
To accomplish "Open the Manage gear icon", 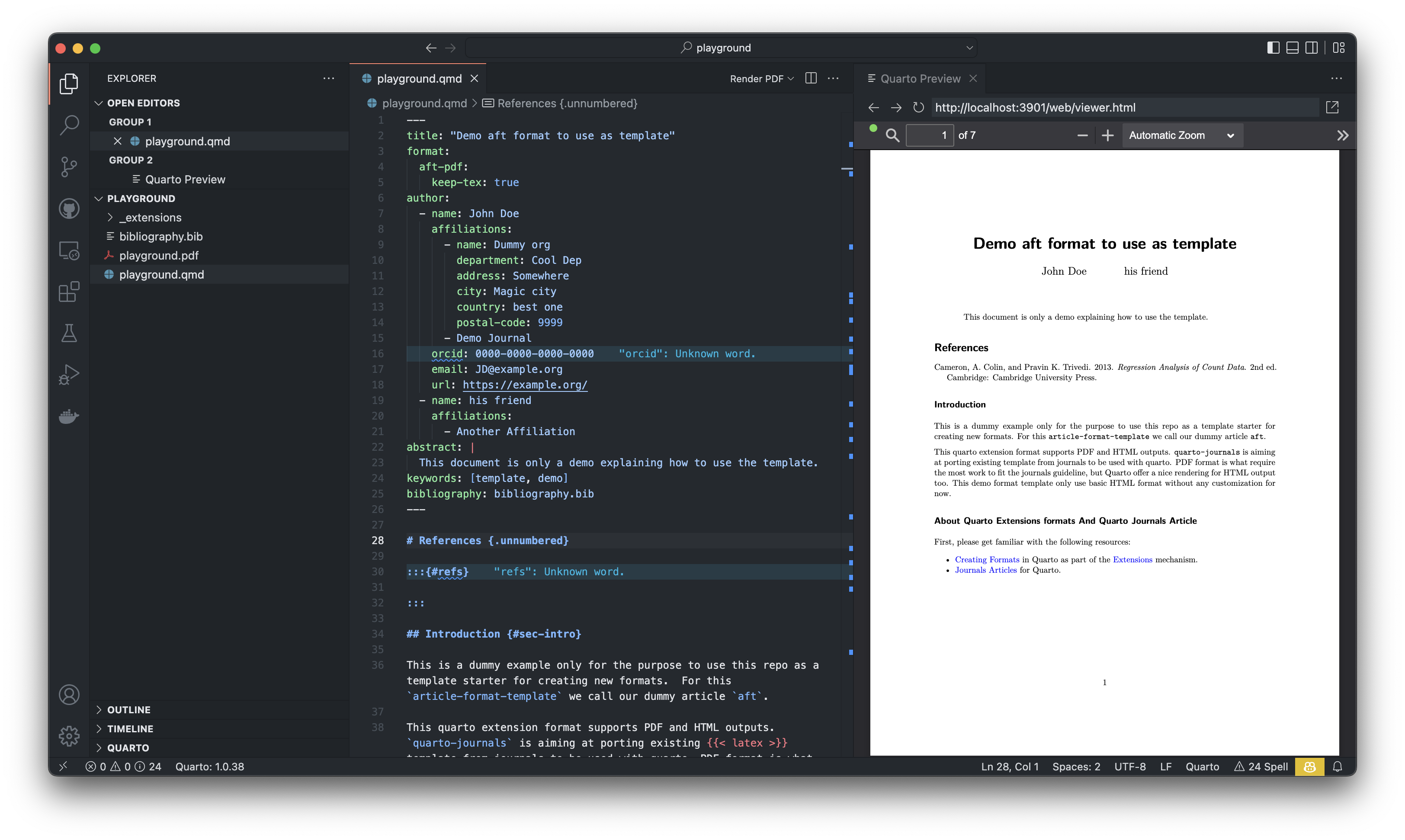I will point(69,737).
